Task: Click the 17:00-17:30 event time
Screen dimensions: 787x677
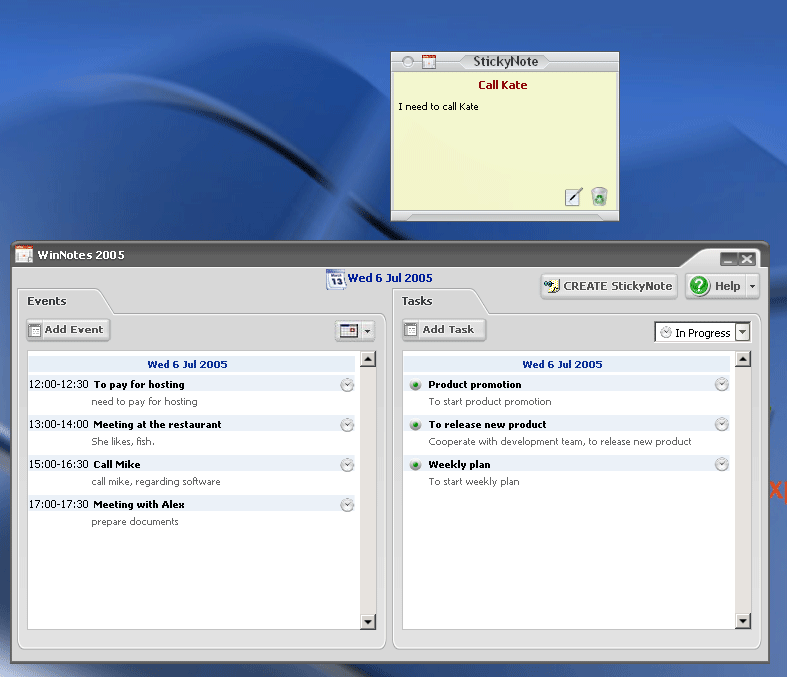Action: point(59,504)
